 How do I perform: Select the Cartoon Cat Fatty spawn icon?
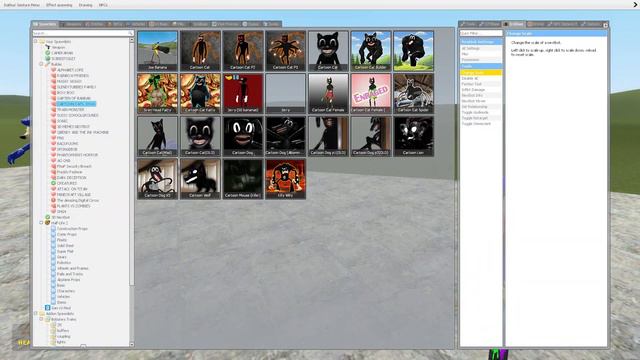(200, 93)
